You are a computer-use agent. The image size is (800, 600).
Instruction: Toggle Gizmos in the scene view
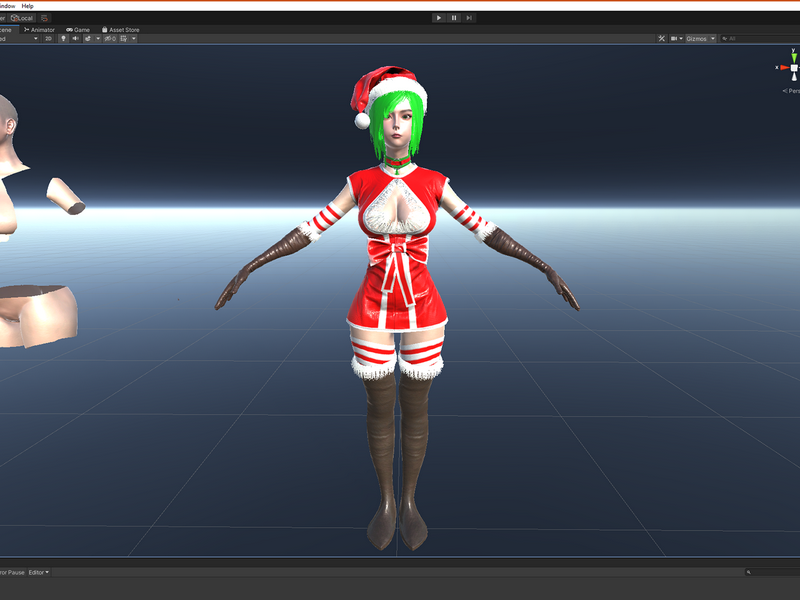click(696, 39)
